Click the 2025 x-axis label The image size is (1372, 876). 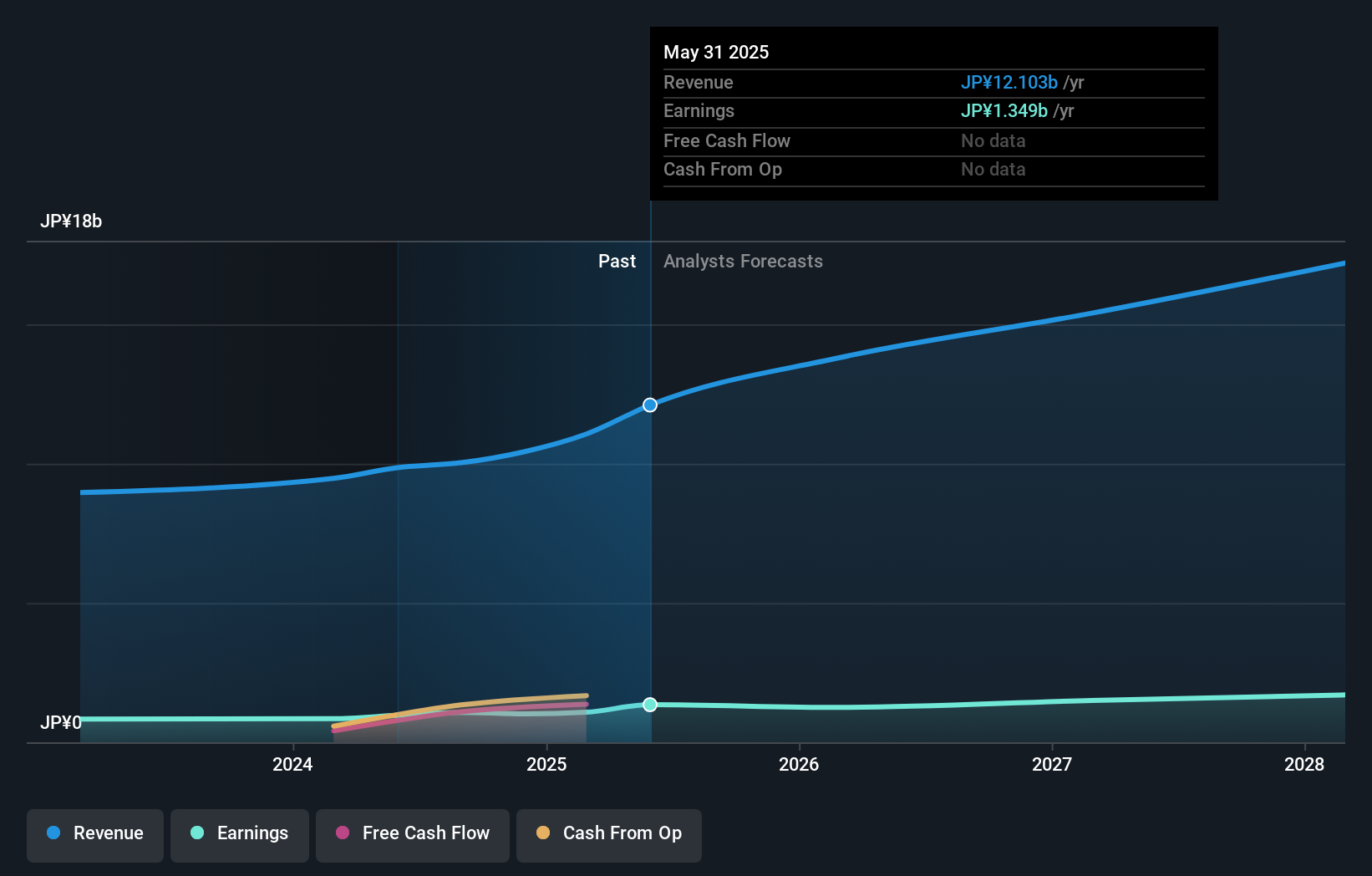tap(546, 764)
